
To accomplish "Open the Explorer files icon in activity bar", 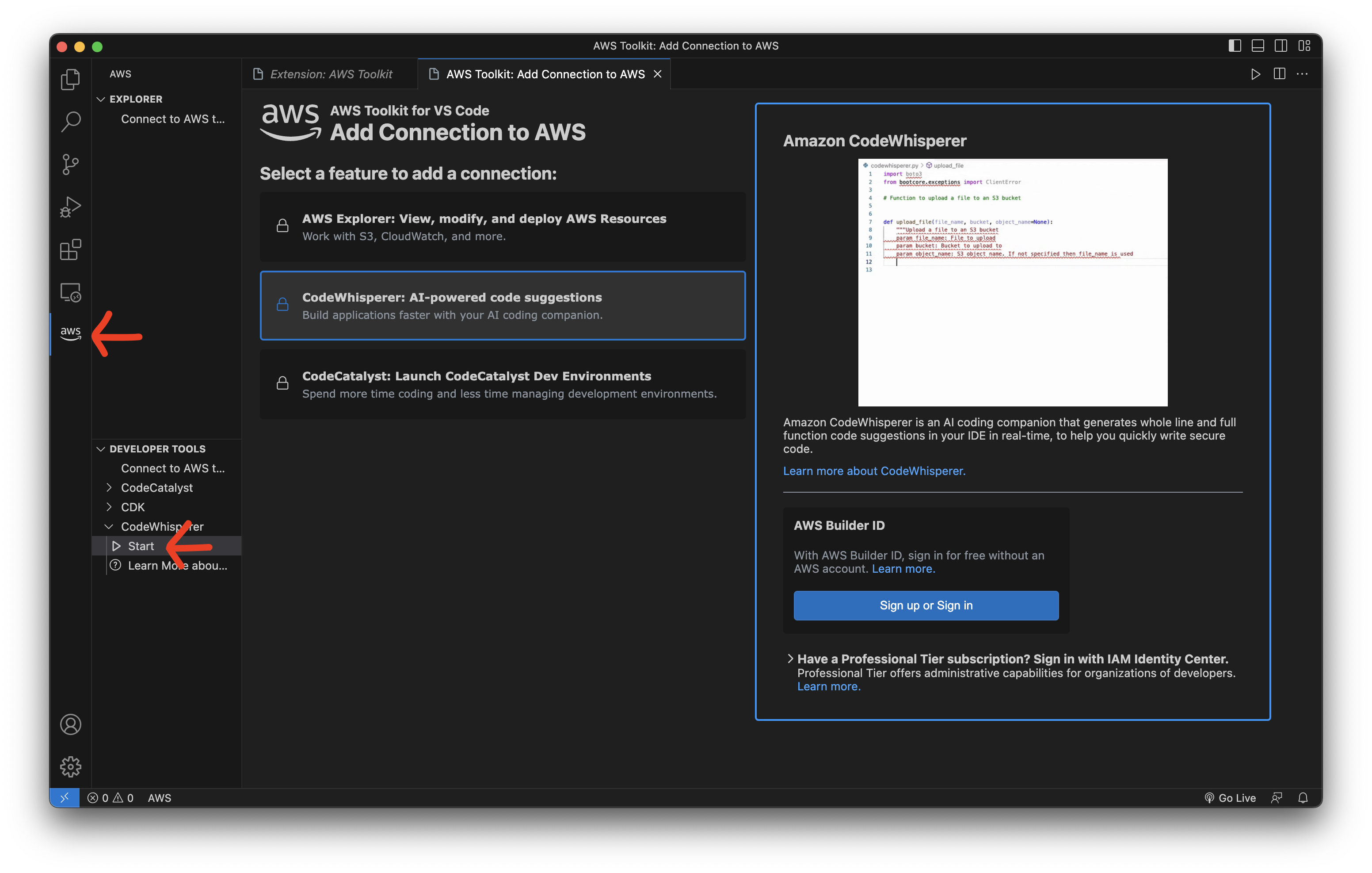I will point(70,79).
